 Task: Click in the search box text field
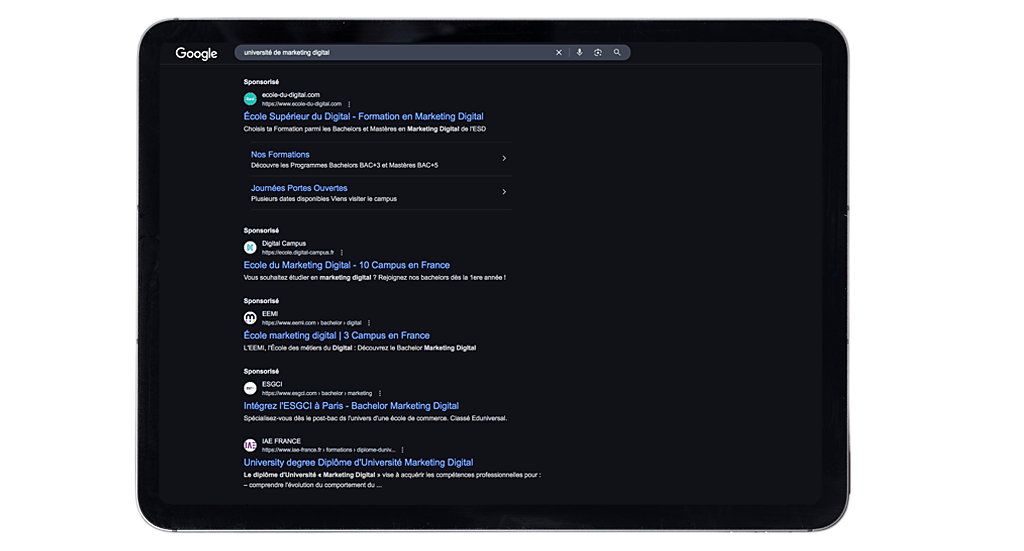[x=390, y=53]
